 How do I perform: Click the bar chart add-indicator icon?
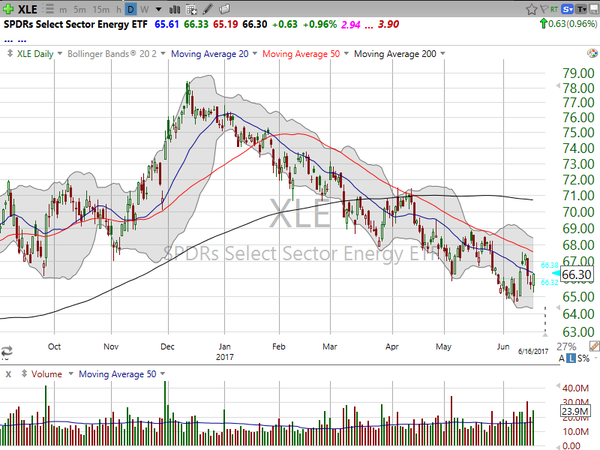pos(174,9)
